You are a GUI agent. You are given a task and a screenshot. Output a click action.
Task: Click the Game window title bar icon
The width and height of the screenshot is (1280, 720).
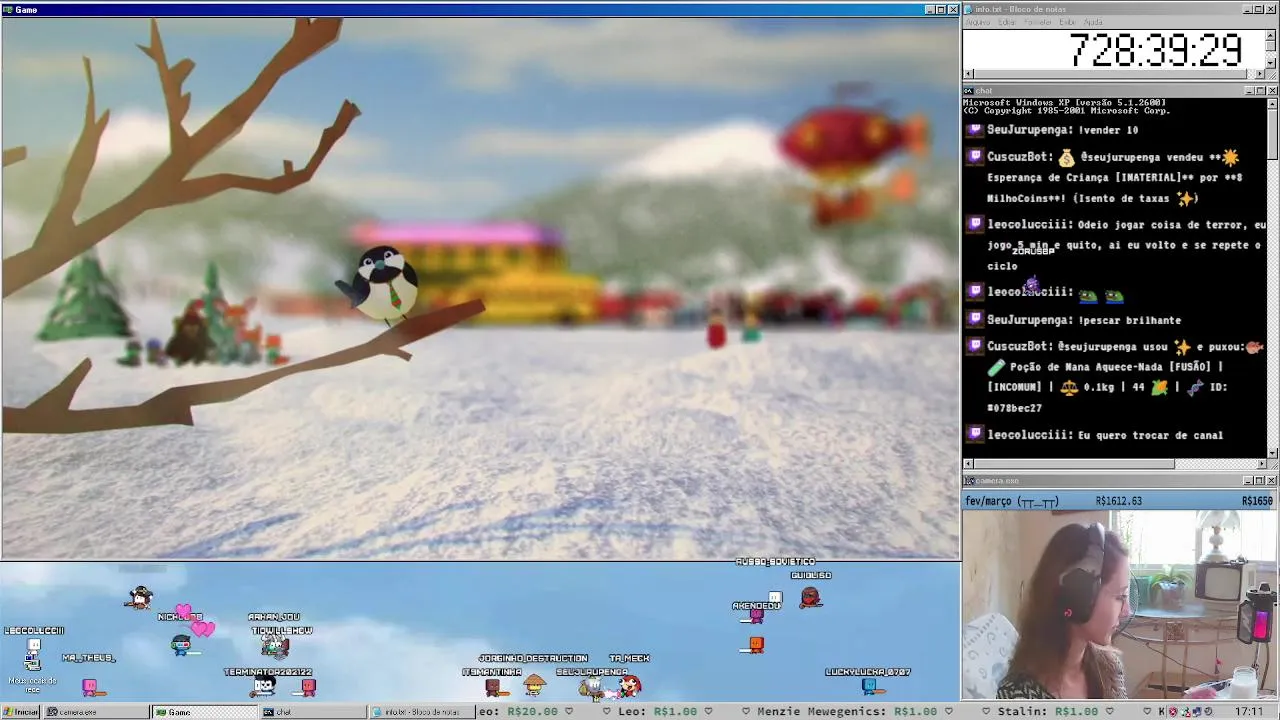(8, 9)
